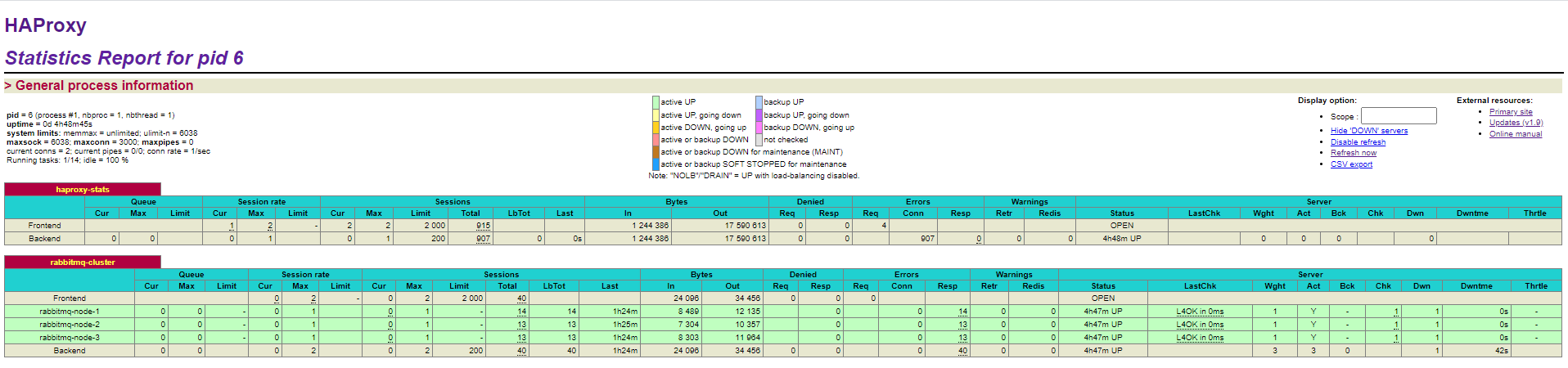Viewport: 1568px width, 368px height.
Task: Click Session rate header in haproxy-stats table
Action: [262, 202]
